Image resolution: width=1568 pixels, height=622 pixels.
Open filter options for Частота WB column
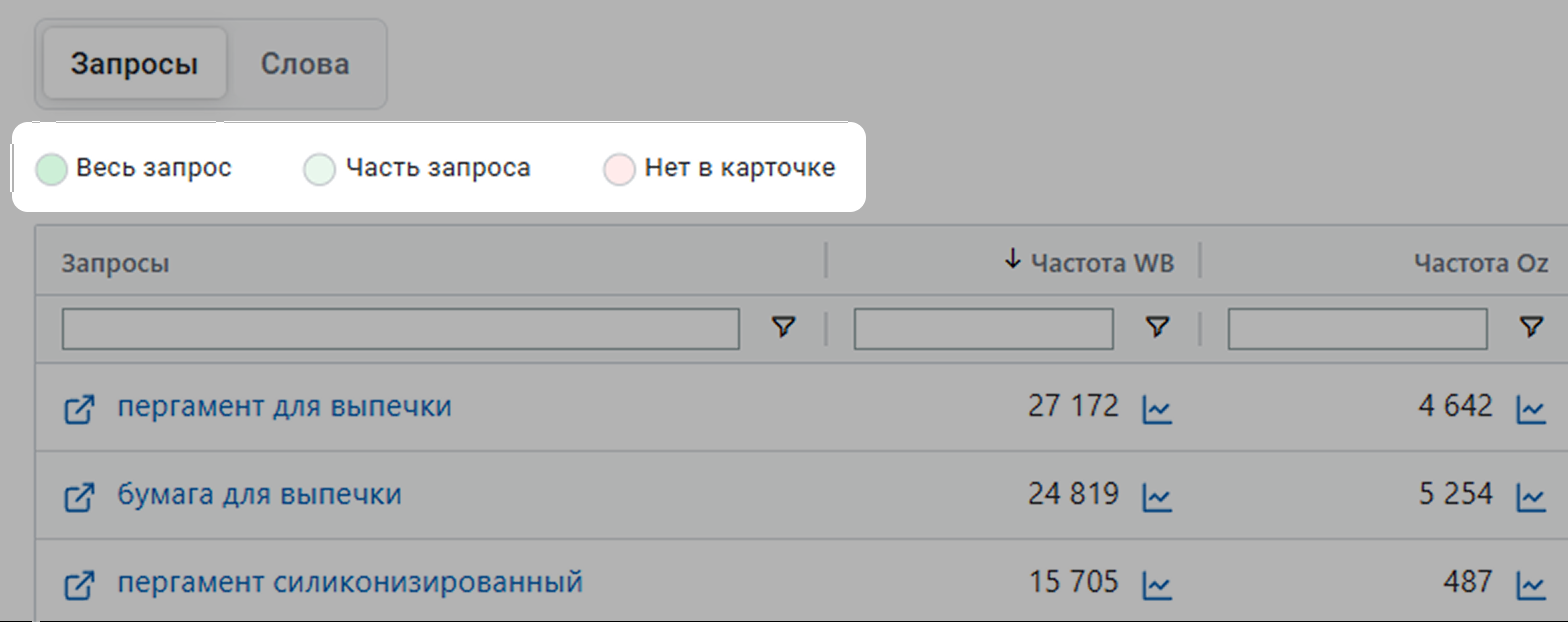(x=1158, y=327)
